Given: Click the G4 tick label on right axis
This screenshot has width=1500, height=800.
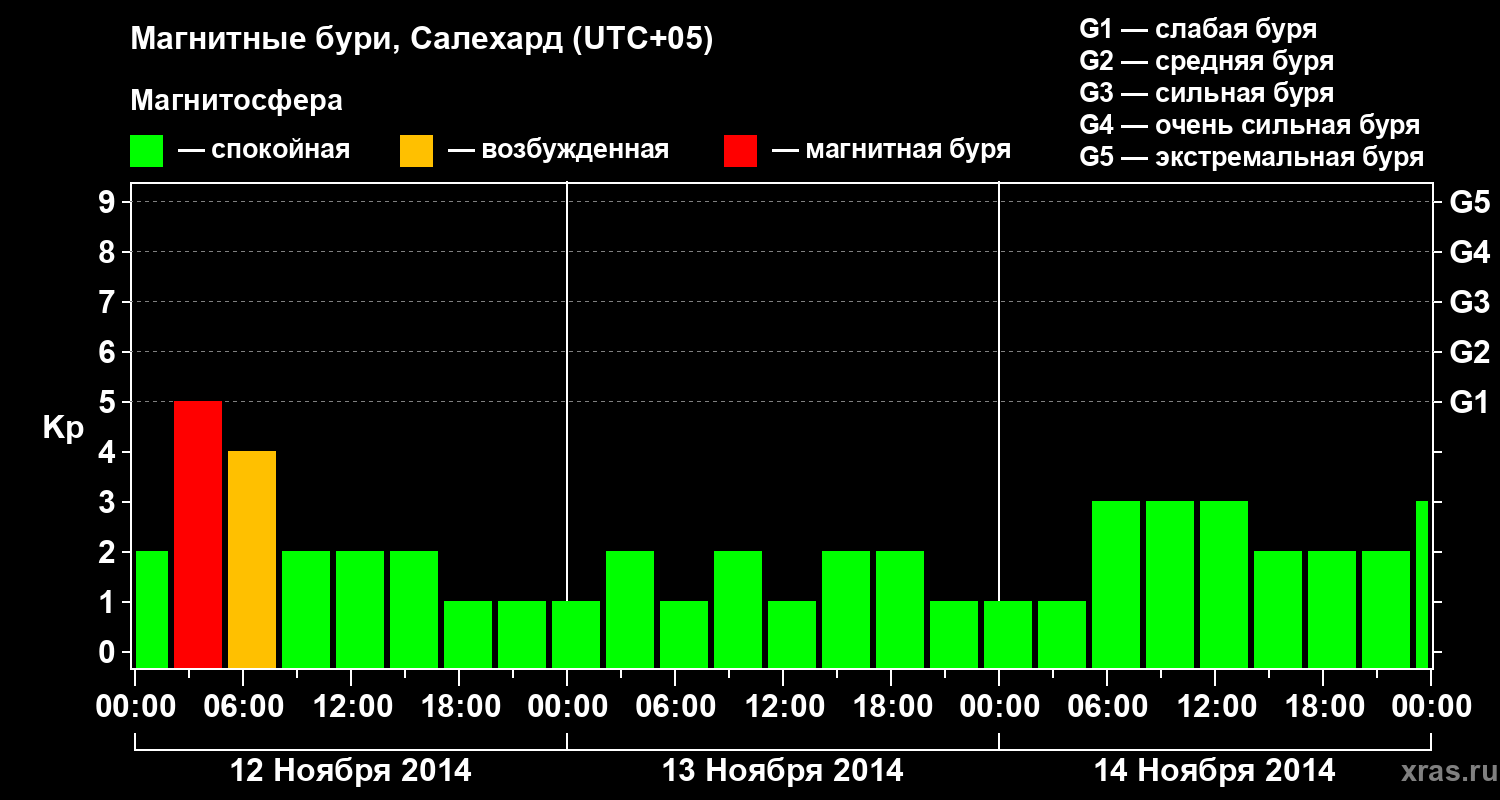Looking at the screenshot, I should tap(1469, 252).
